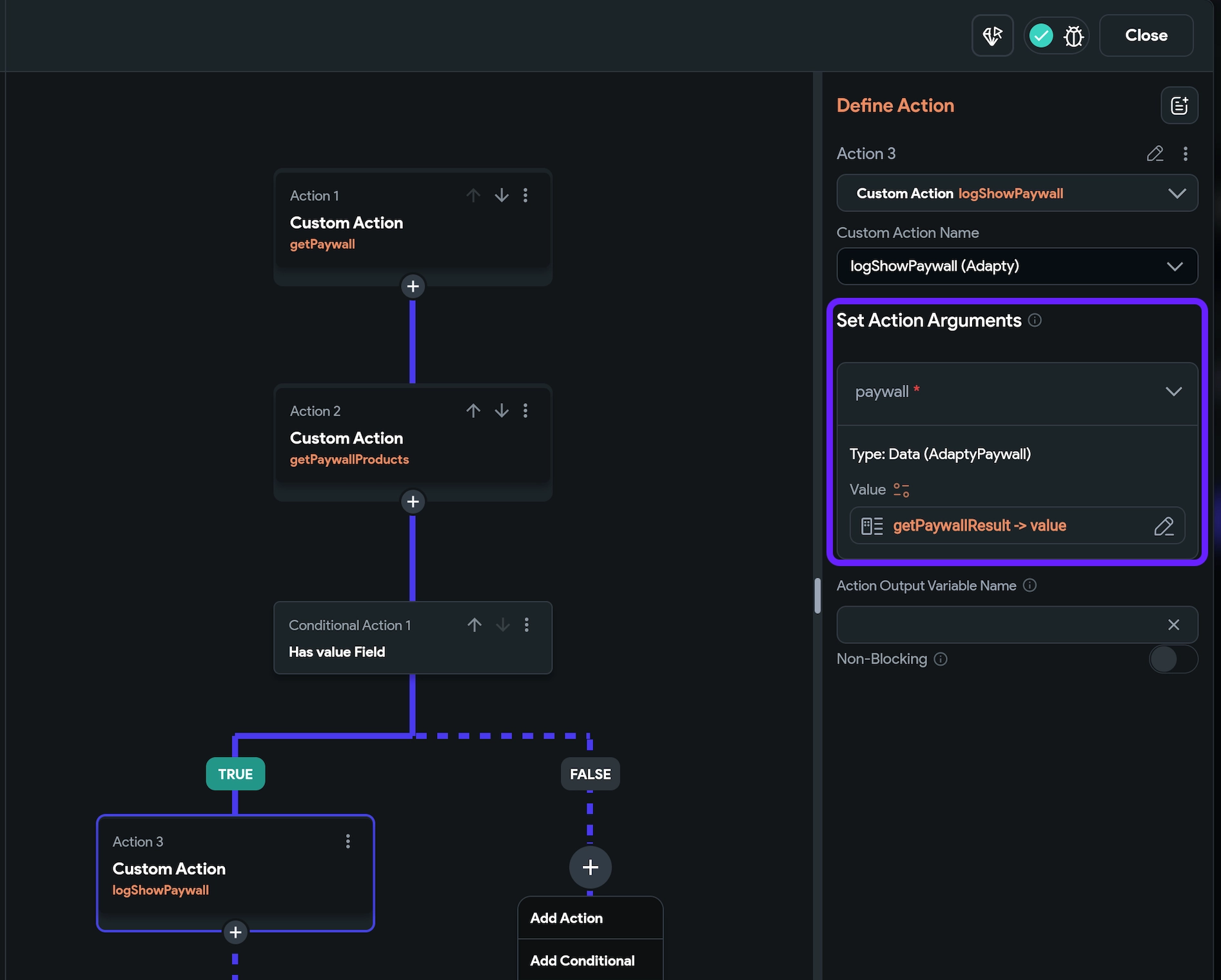Select the TRUE branch label
This screenshot has height=980, width=1221.
[235, 774]
